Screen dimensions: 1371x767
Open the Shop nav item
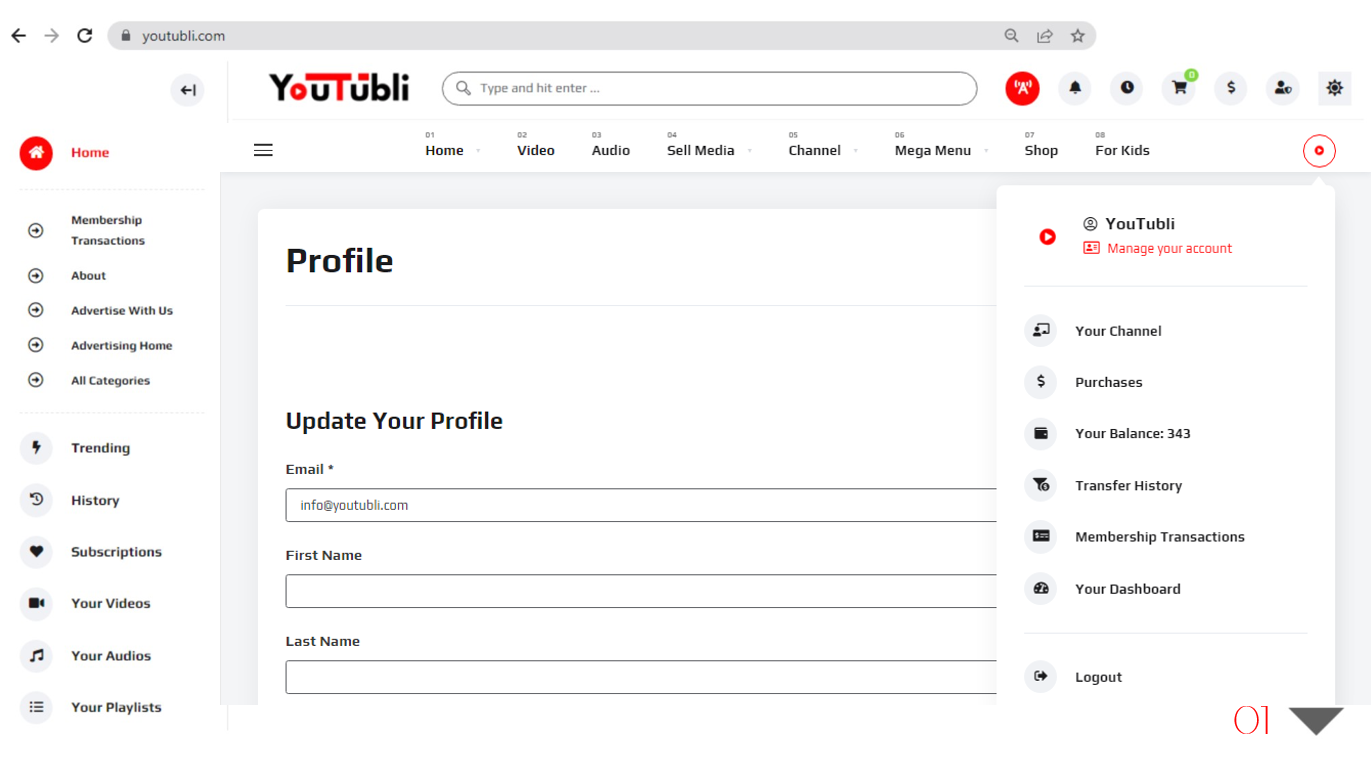1041,150
